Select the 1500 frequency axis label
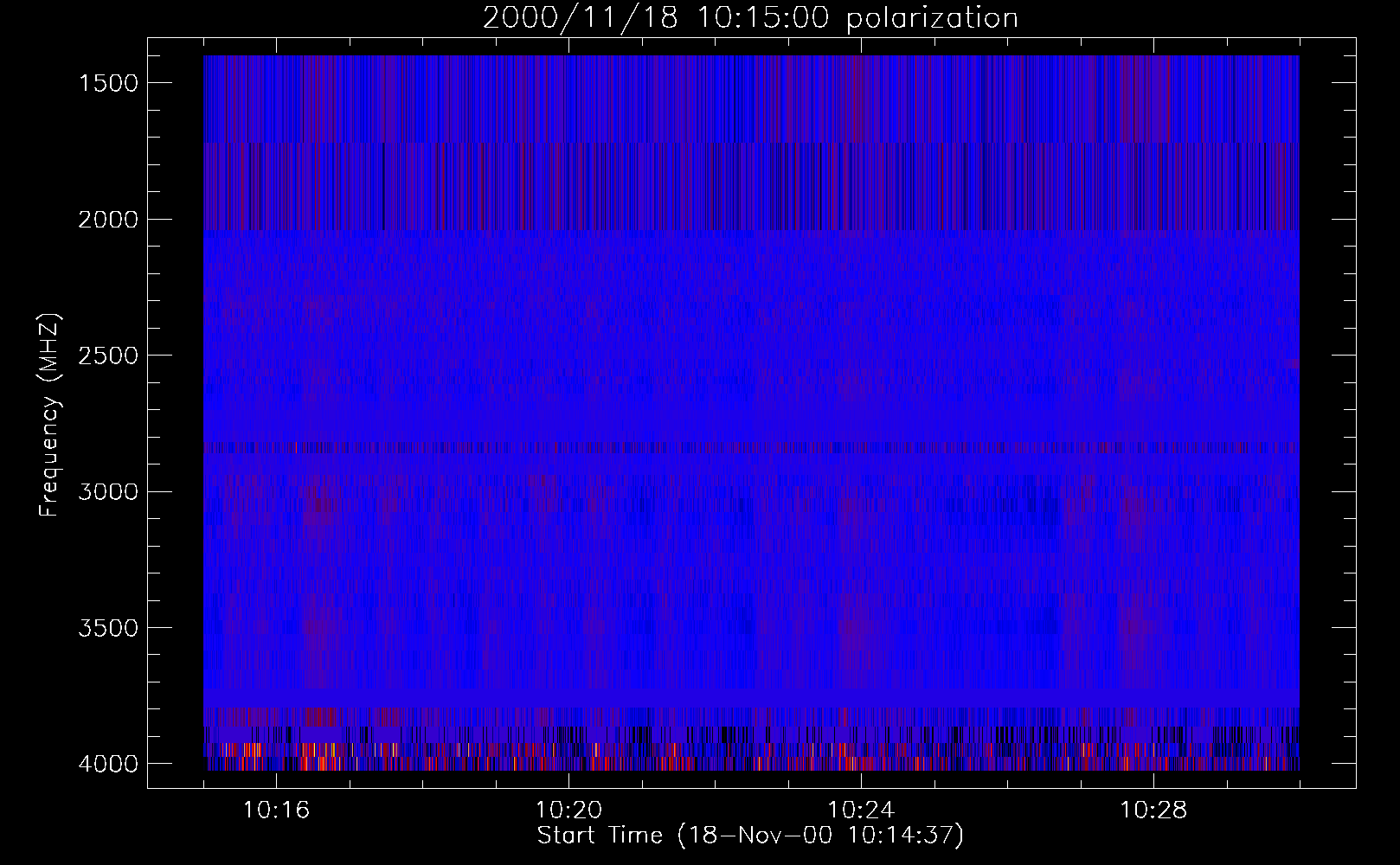 point(108,83)
